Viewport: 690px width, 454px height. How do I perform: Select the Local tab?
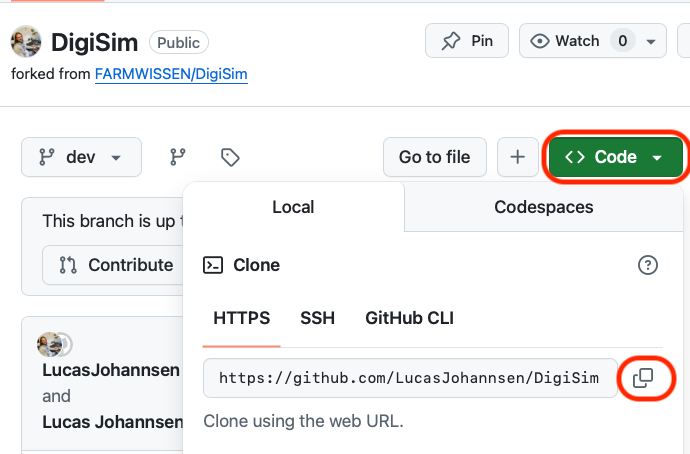(x=293, y=207)
